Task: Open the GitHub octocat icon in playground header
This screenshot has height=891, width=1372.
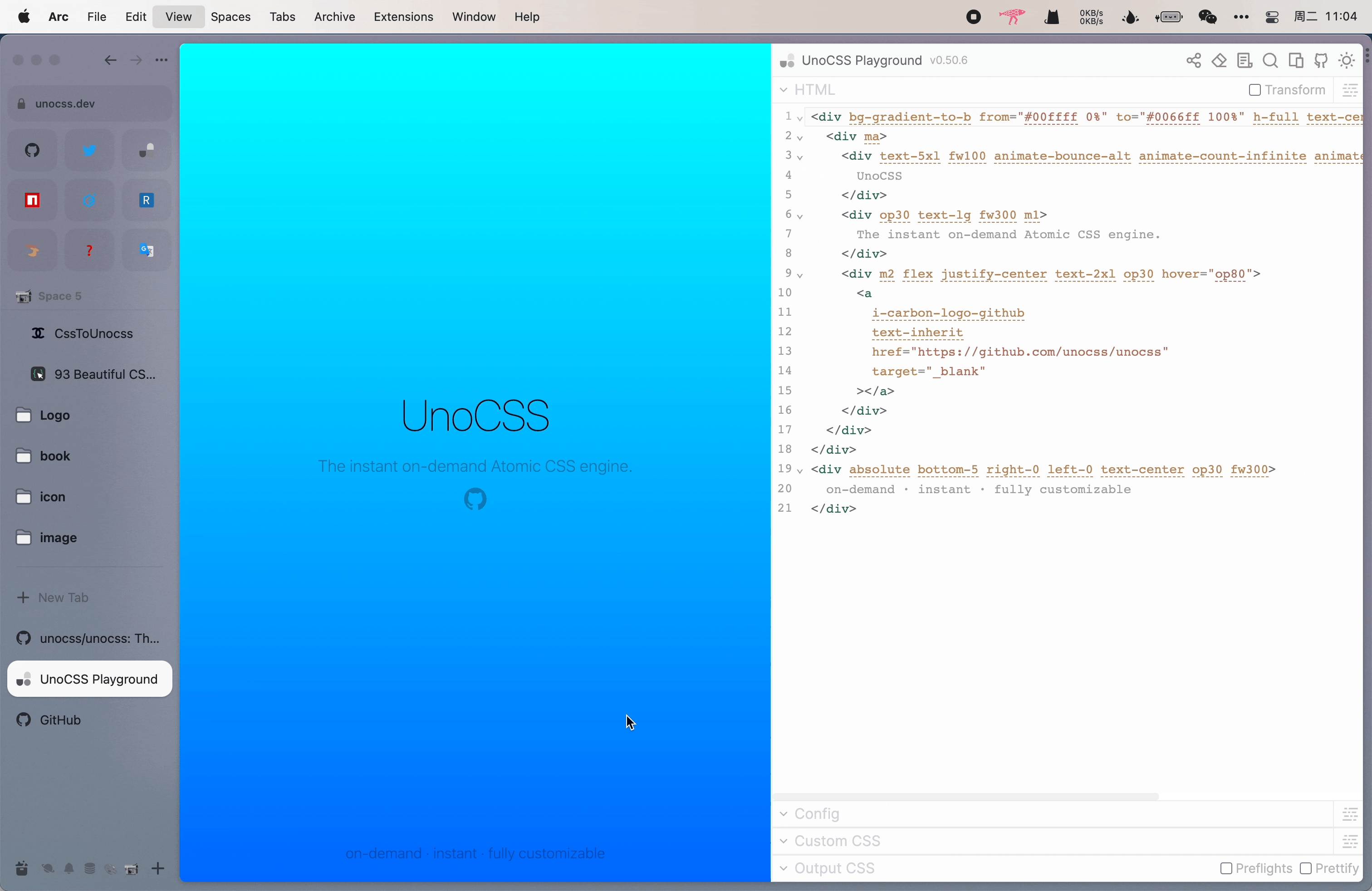Action: (x=1321, y=61)
